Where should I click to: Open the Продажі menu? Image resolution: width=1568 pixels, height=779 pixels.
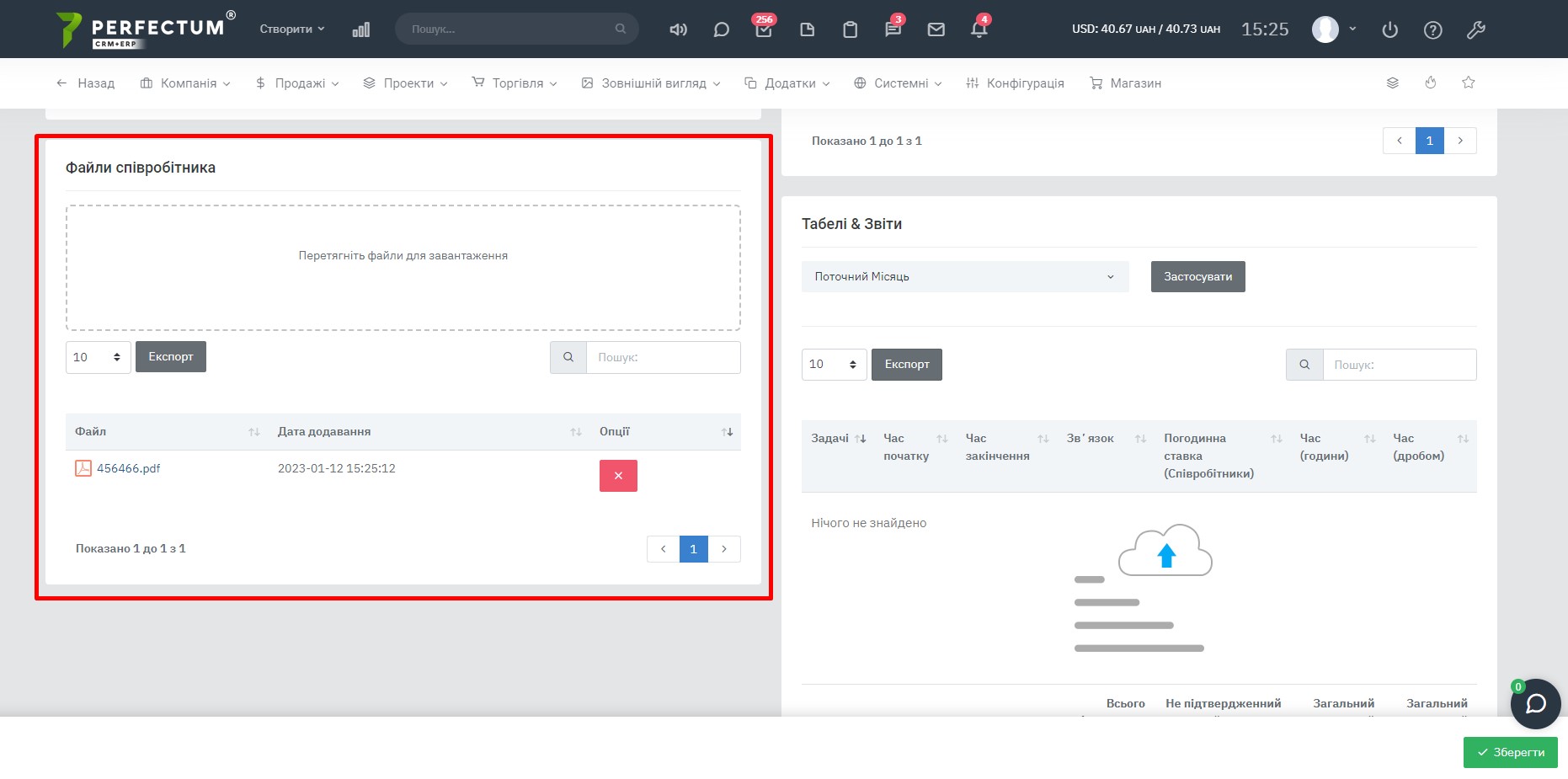tap(297, 83)
